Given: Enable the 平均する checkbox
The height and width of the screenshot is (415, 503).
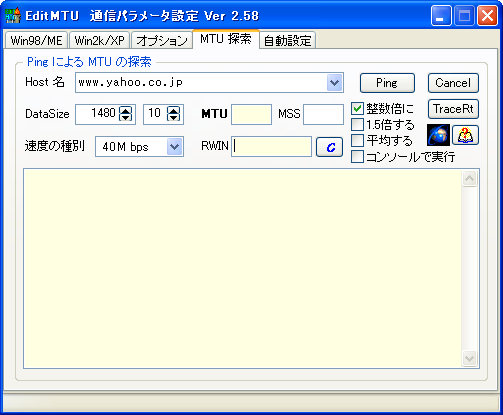Looking at the screenshot, I should [x=357, y=140].
